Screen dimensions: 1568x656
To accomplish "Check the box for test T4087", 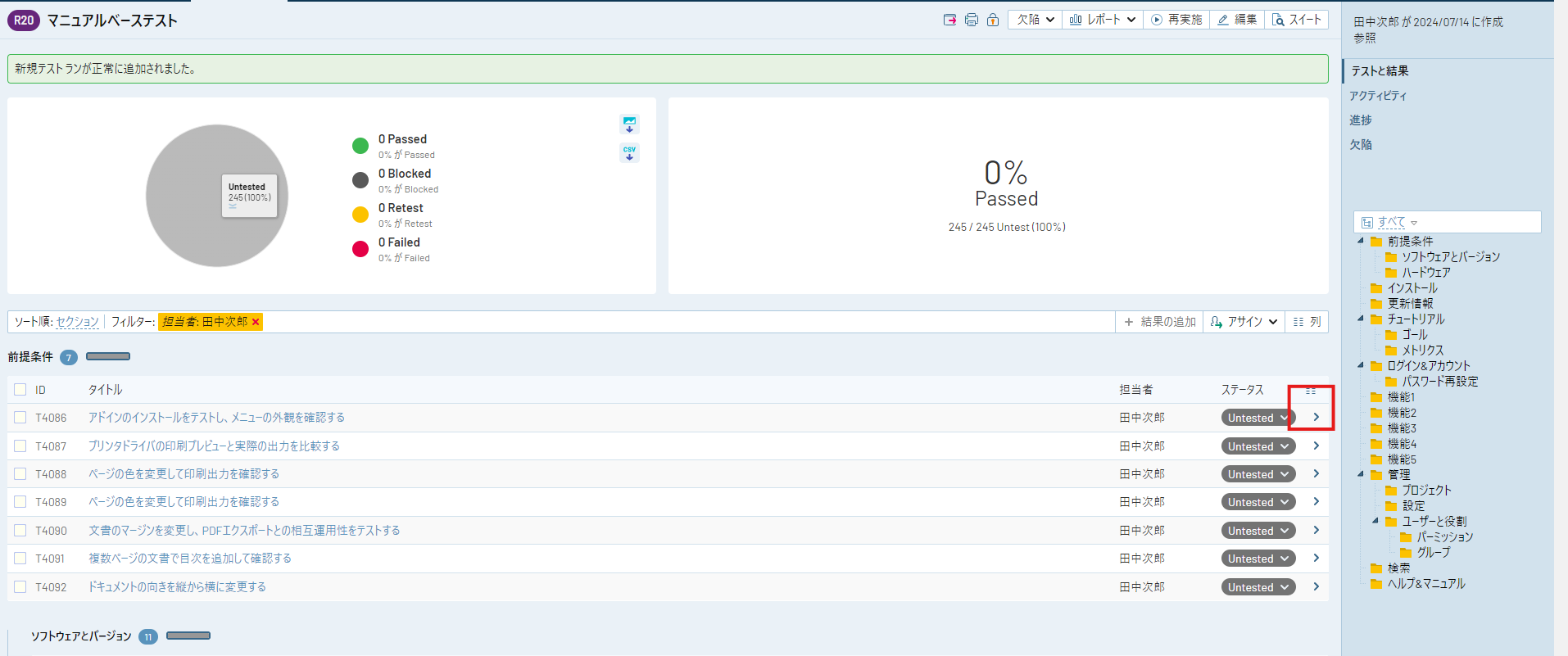I will (x=20, y=446).
